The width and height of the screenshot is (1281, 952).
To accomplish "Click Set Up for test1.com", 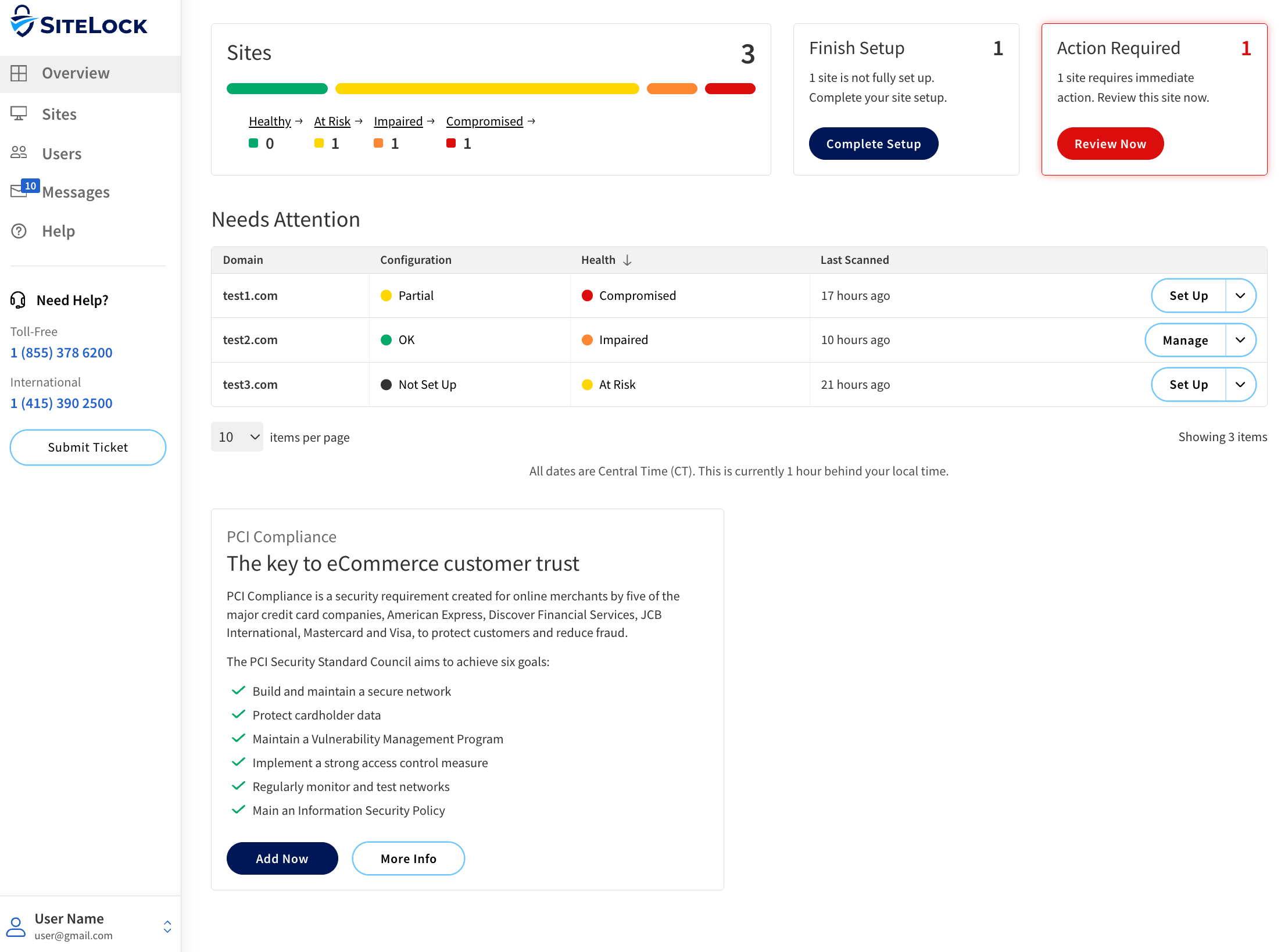I will point(1189,295).
